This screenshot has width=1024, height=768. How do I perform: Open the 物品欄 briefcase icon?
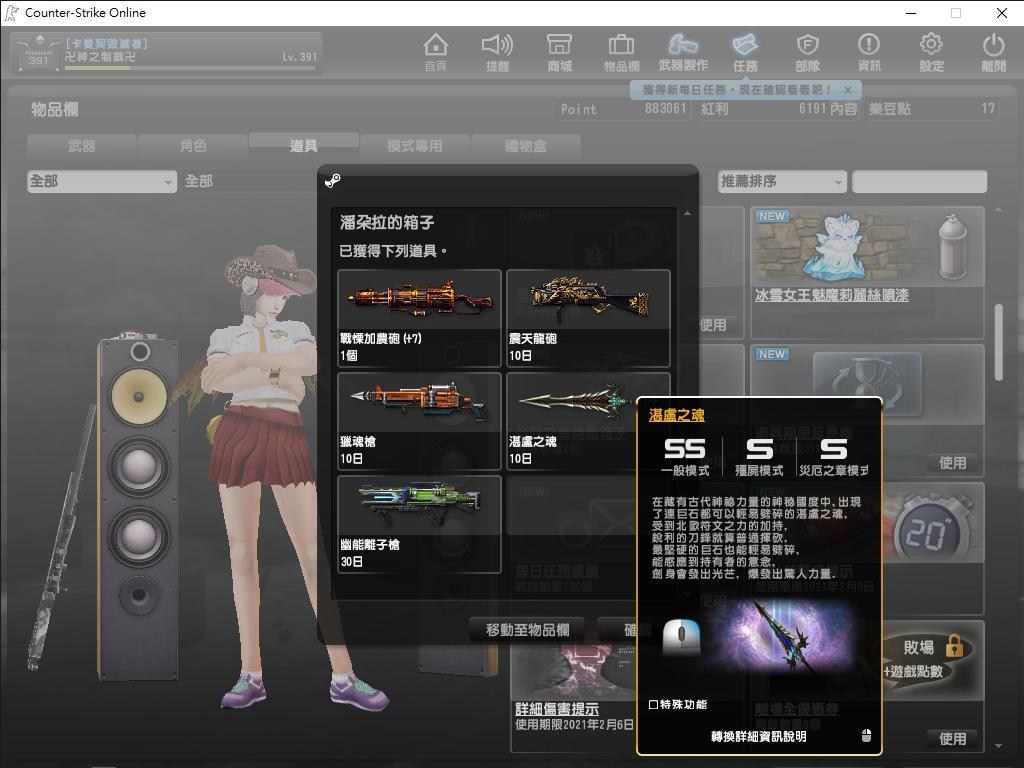click(621, 52)
